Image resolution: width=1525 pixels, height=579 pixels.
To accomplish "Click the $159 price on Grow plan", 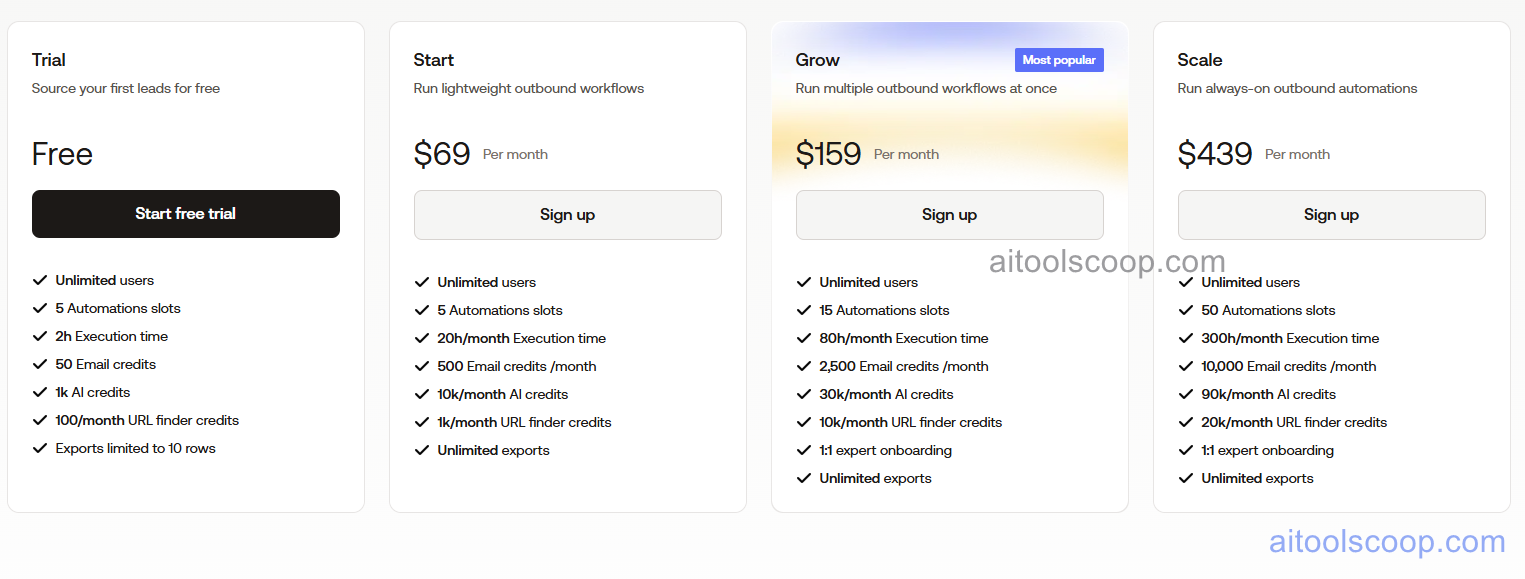I will 828,154.
